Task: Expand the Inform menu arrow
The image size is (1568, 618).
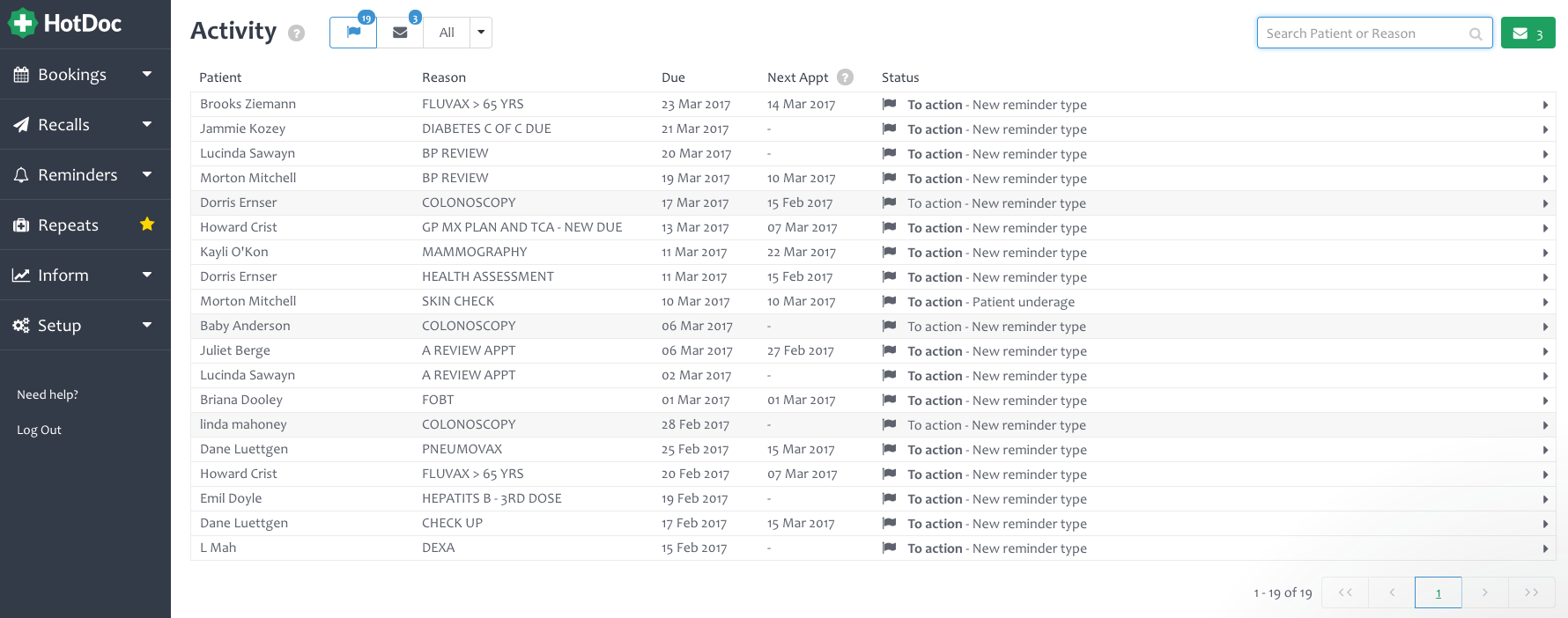Action: [147, 275]
